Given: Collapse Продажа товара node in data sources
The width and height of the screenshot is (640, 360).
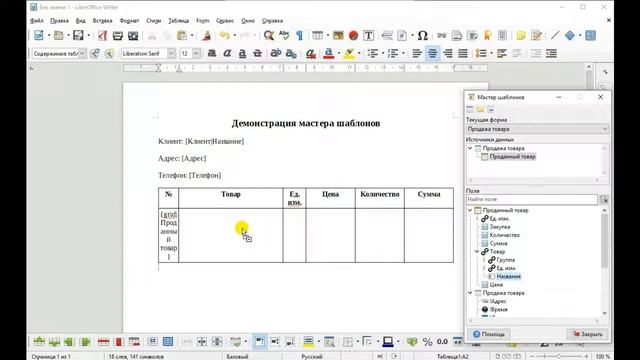Looking at the screenshot, I should click(470, 148).
